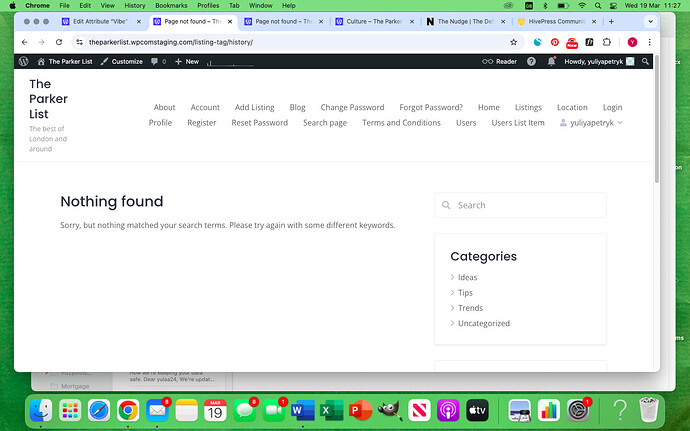Image resolution: width=690 pixels, height=431 pixels.
Task: Open a new browser tab with plus button
Action: pos(611,22)
